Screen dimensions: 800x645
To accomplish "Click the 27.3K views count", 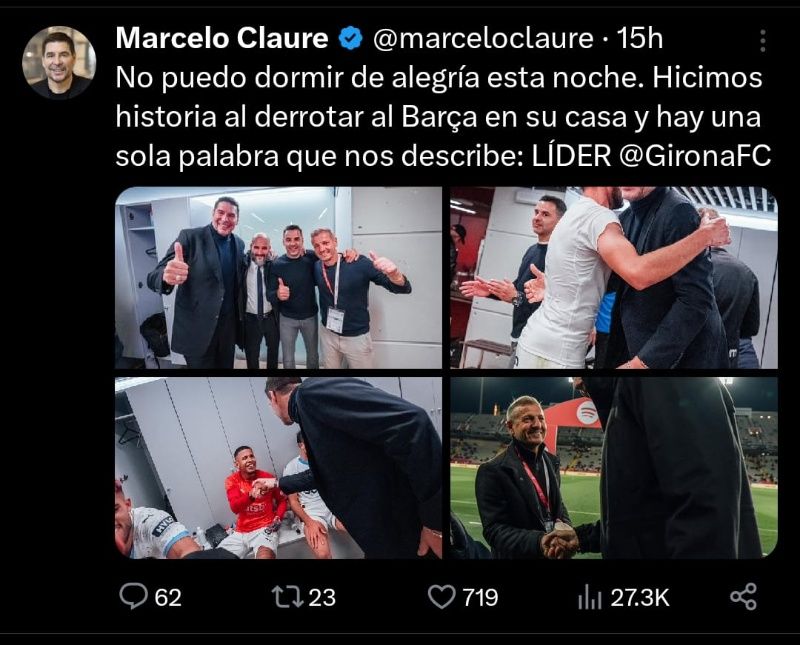I will (640, 598).
